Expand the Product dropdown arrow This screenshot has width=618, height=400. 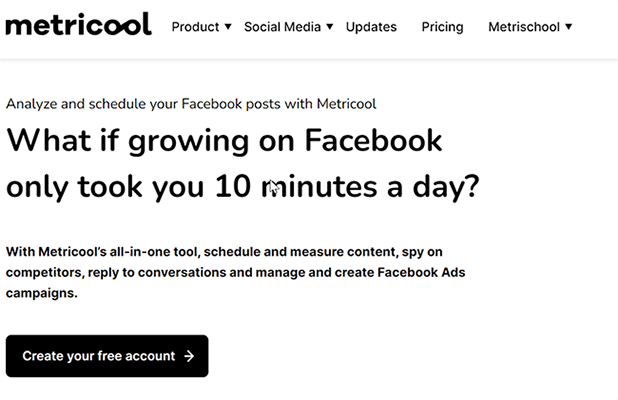coord(228,27)
